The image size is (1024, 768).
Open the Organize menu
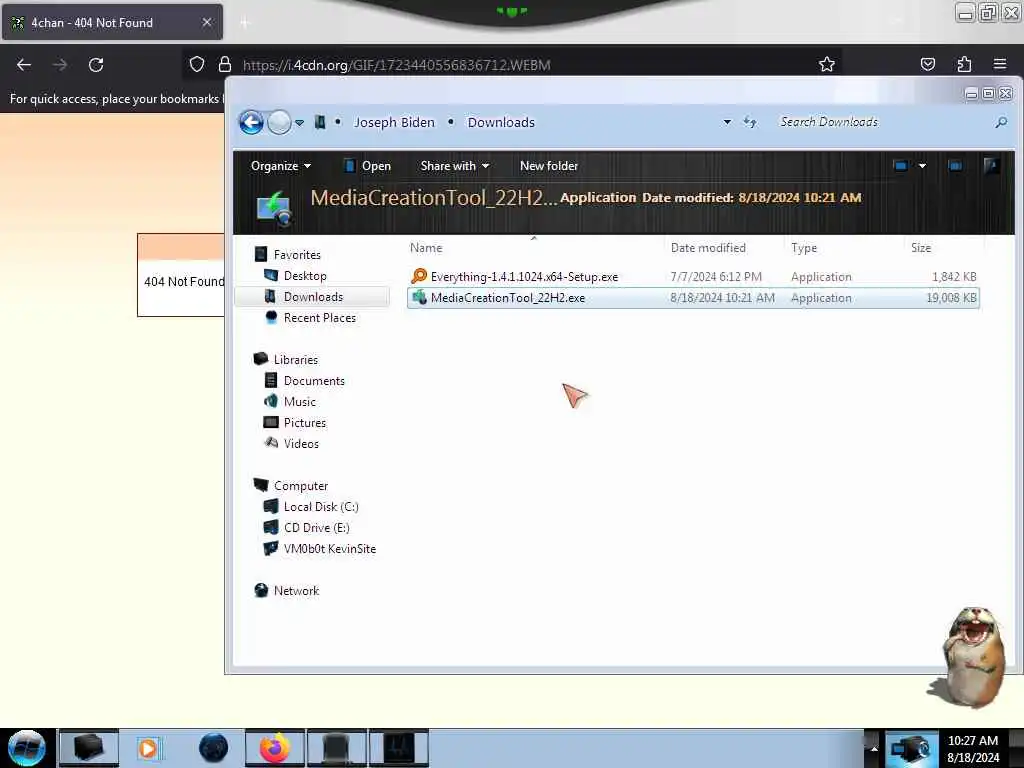click(x=280, y=166)
